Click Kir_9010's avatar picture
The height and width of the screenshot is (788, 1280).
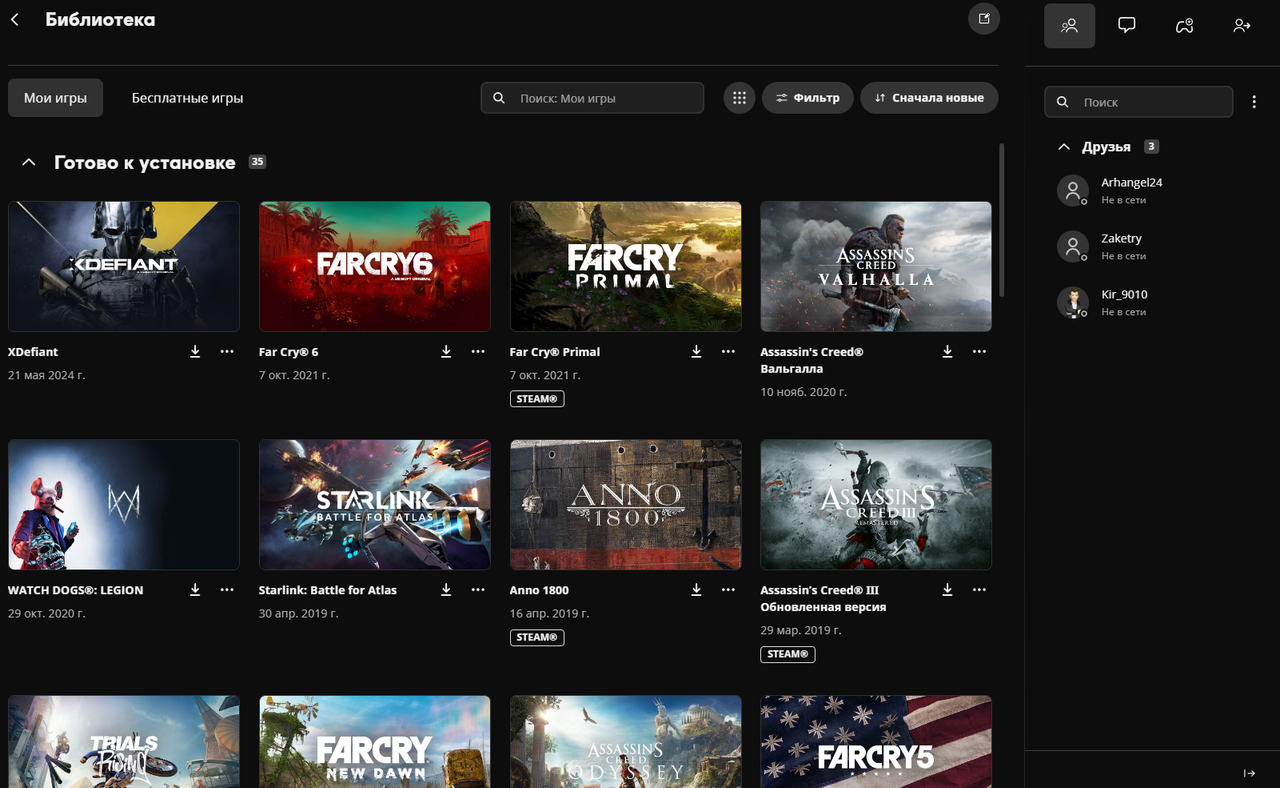(1073, 302)
